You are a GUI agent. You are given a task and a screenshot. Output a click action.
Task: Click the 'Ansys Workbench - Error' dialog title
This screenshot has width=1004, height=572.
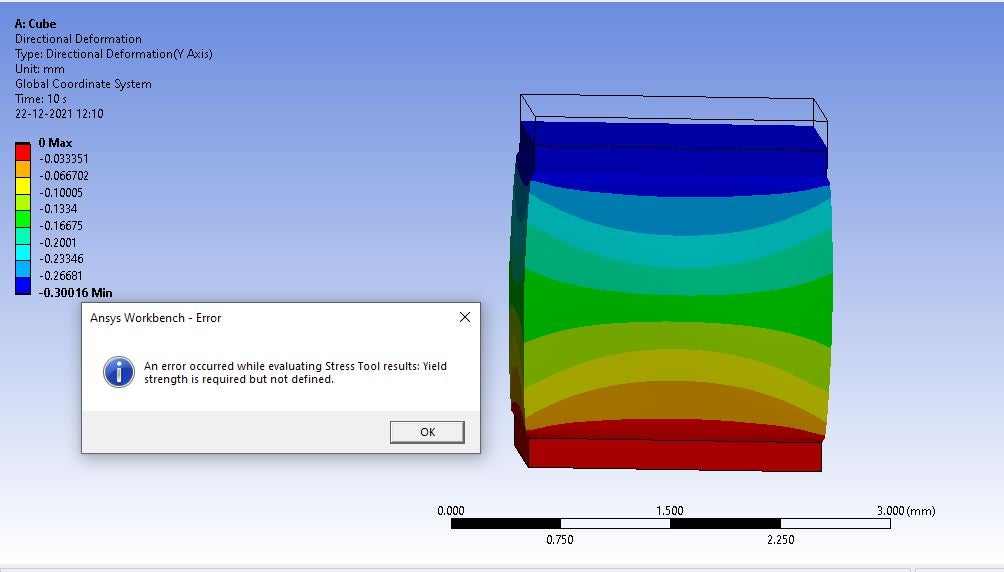156,318
